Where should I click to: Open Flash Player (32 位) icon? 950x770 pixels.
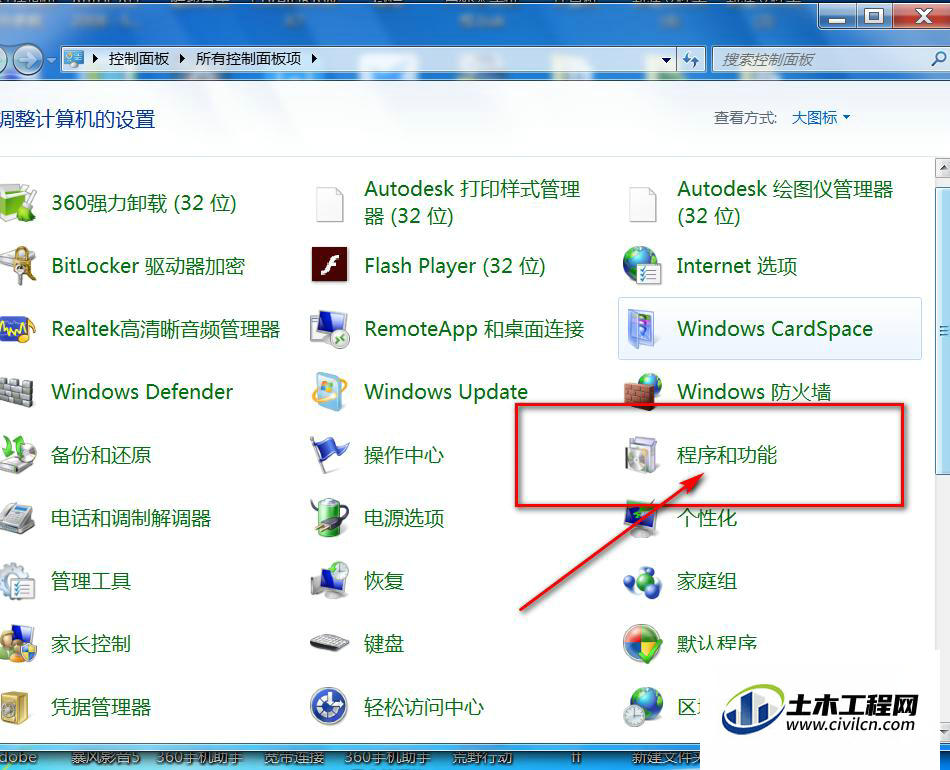[x=330, y=264]
